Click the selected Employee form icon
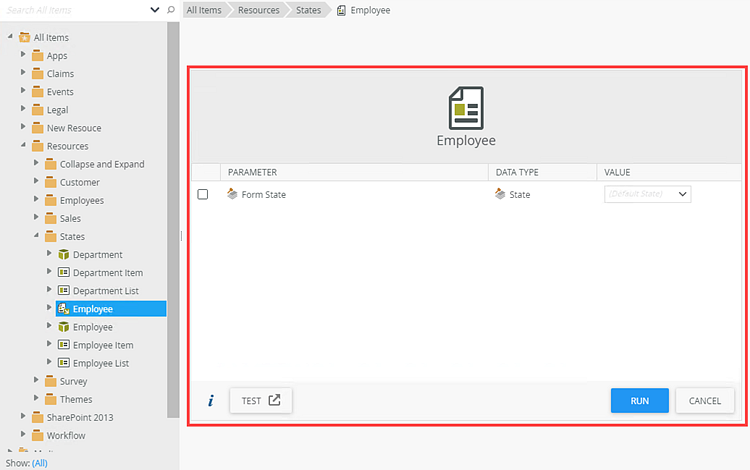This screenshot has height=470, width=750. coord(64,309)
